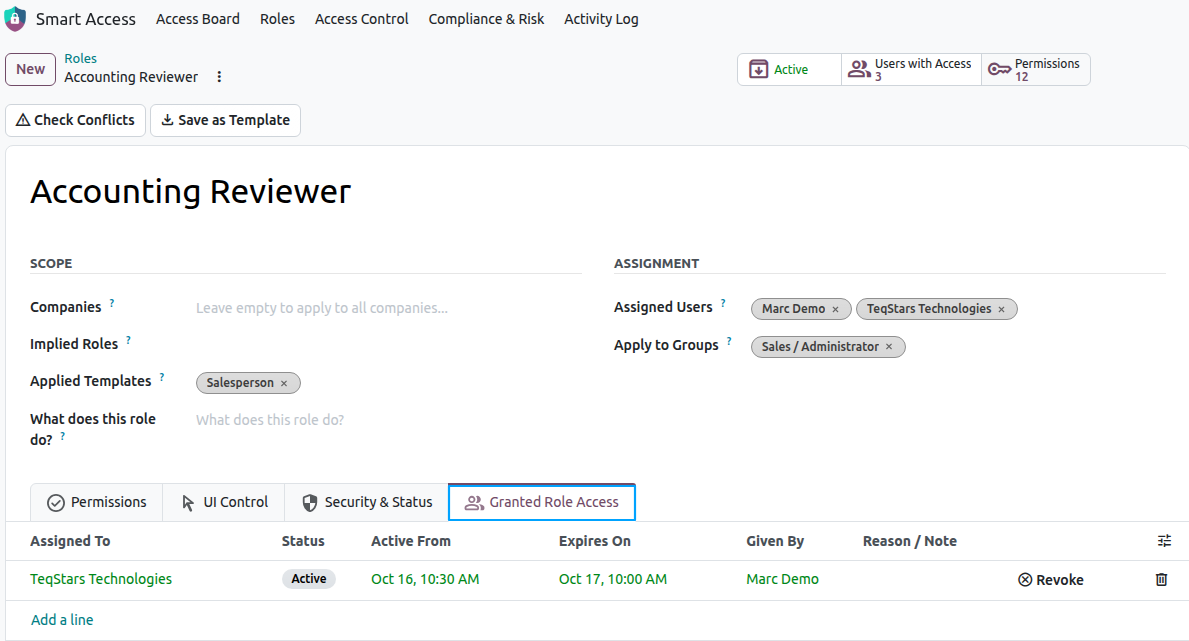Show help tooltip for Assigned Users
Screen dimensions: 1189x641
[723, 303]
